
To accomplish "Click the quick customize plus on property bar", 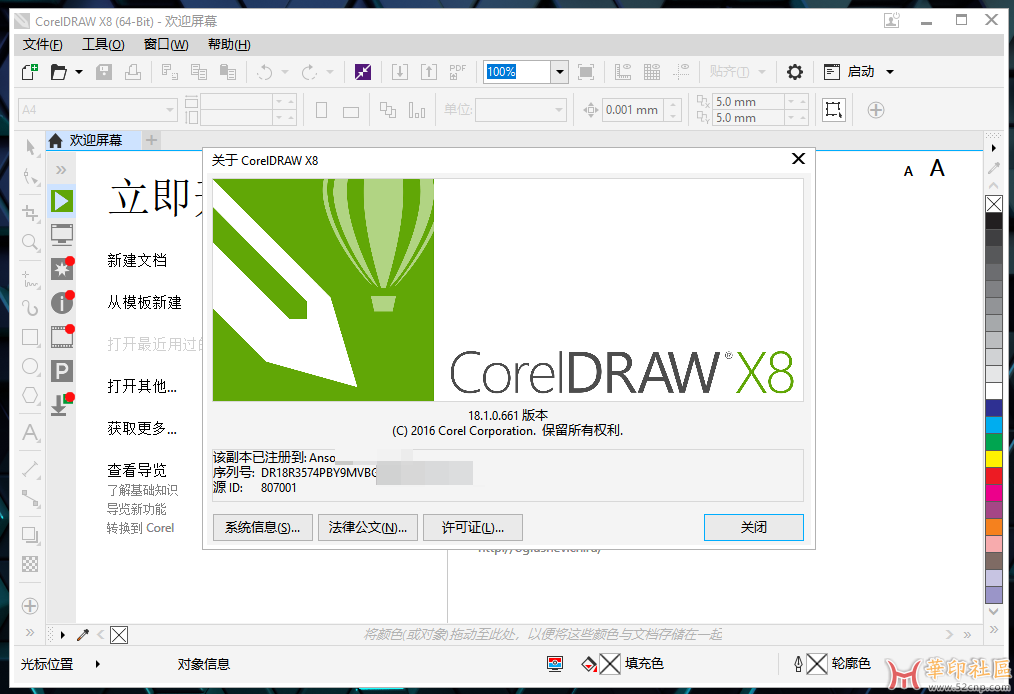I will point(876,111).
